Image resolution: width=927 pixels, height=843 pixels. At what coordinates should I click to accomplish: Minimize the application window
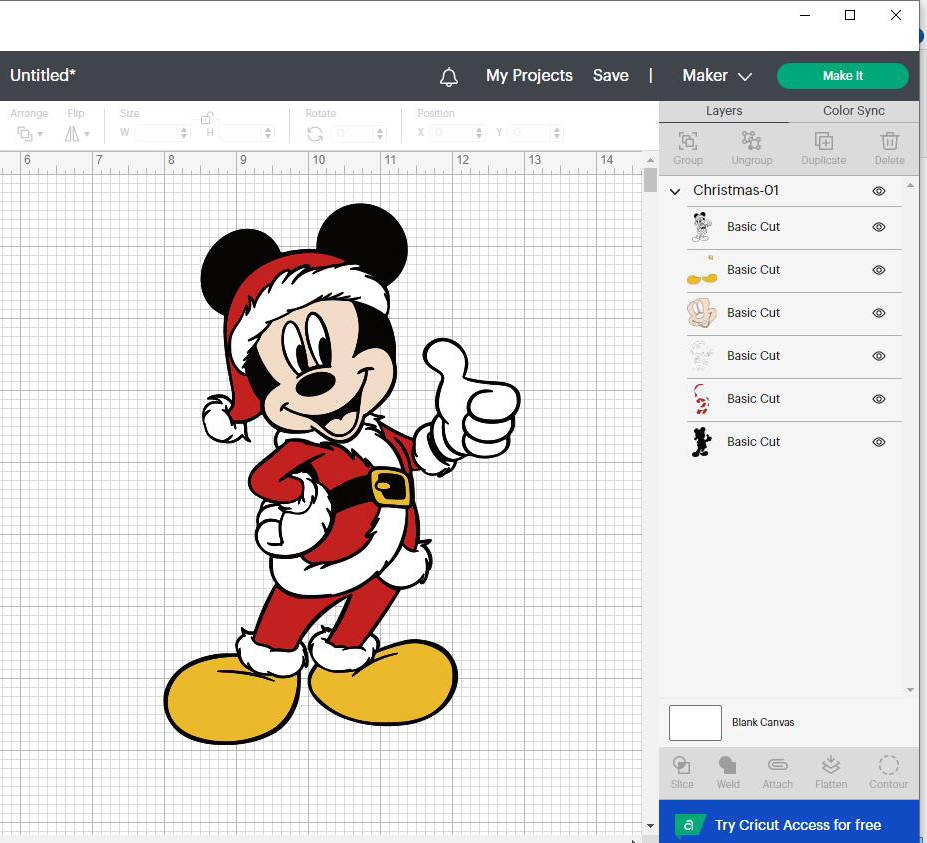tap(805, 15)
